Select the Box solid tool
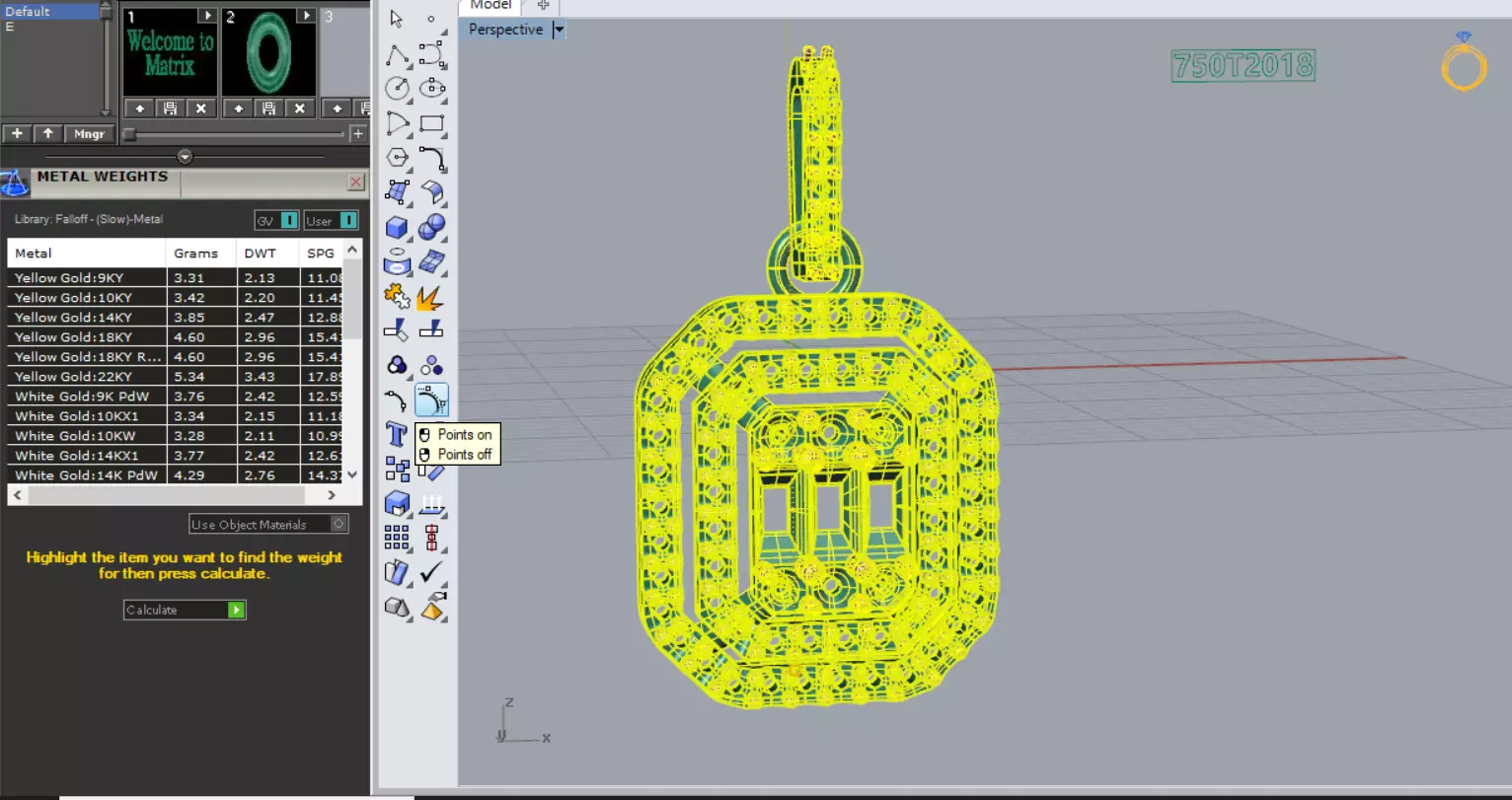This screenshot has height=800, width=1512. 397,228
